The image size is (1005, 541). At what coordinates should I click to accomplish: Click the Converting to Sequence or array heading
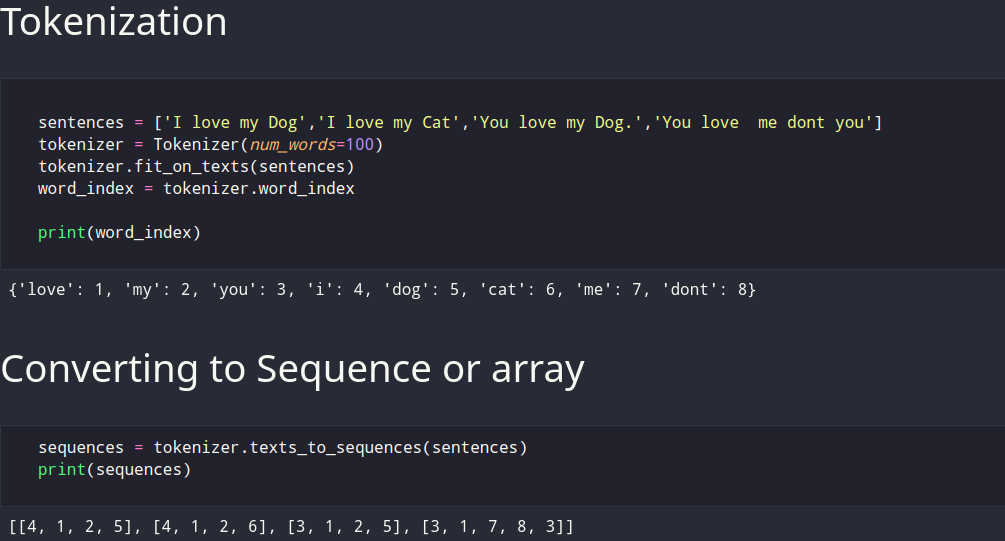(x=292, y=369)
